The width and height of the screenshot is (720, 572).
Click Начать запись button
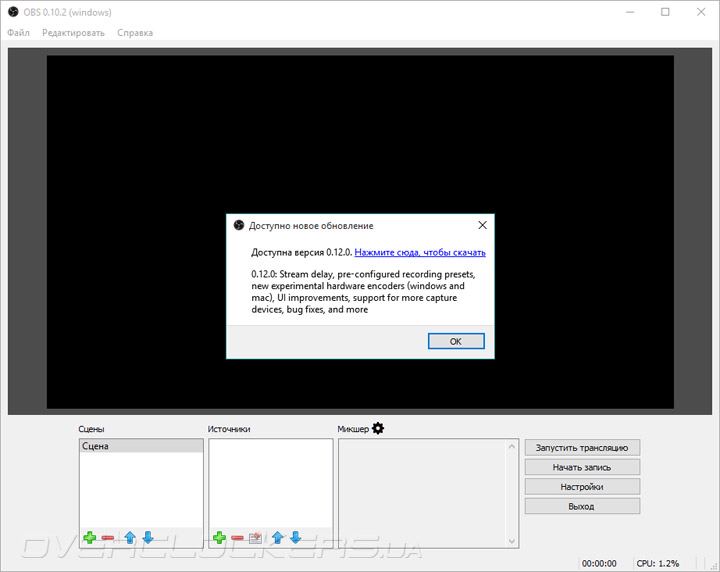pos(582,467)
